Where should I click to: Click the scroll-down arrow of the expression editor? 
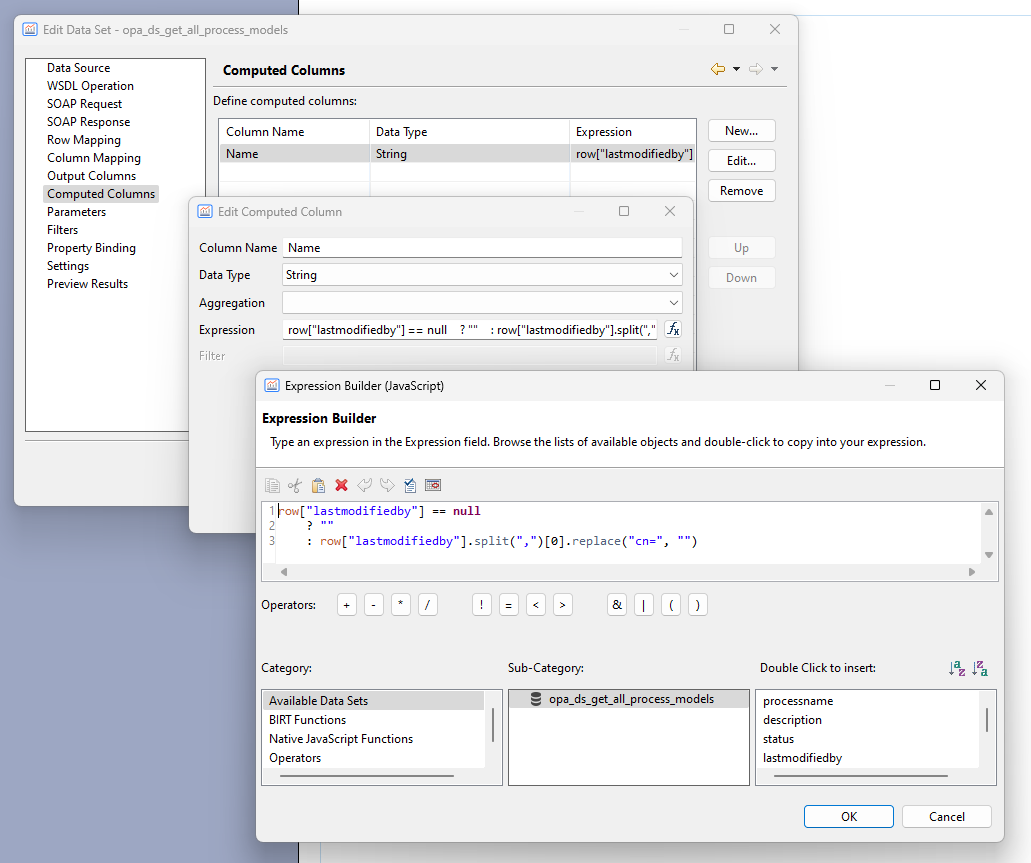tap(989, 555)
